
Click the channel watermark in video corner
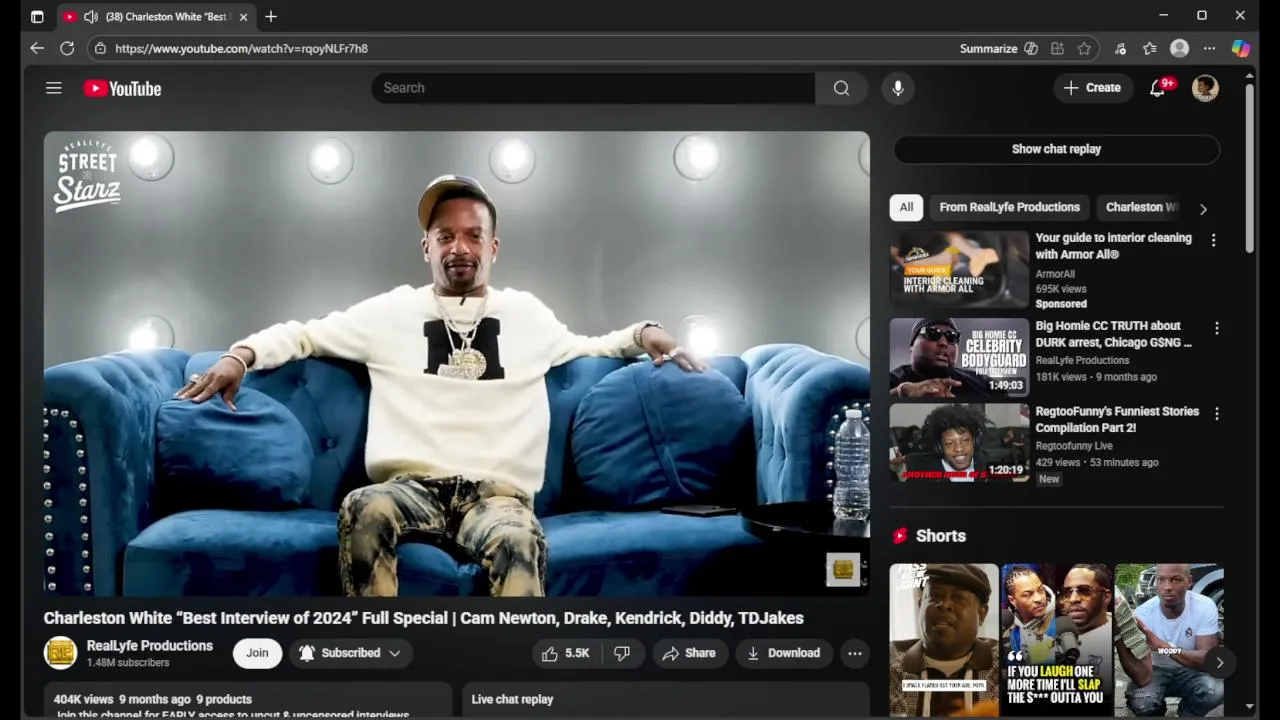pyautogui.click(x=843, y=569)
